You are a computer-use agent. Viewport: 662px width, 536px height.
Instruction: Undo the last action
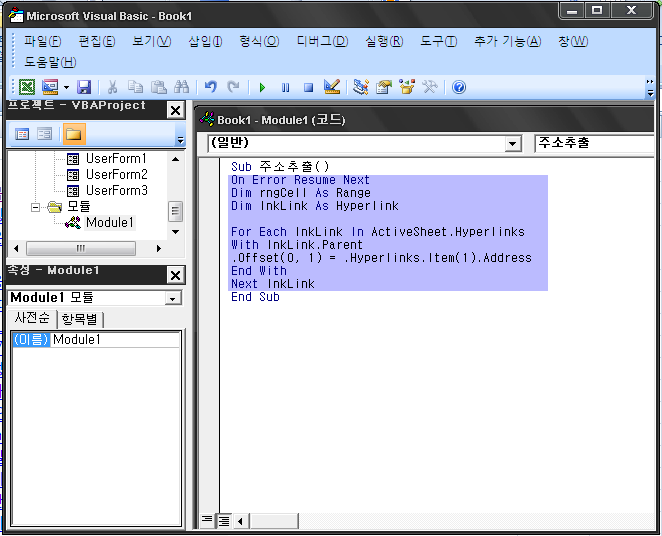tap(210, 87)
